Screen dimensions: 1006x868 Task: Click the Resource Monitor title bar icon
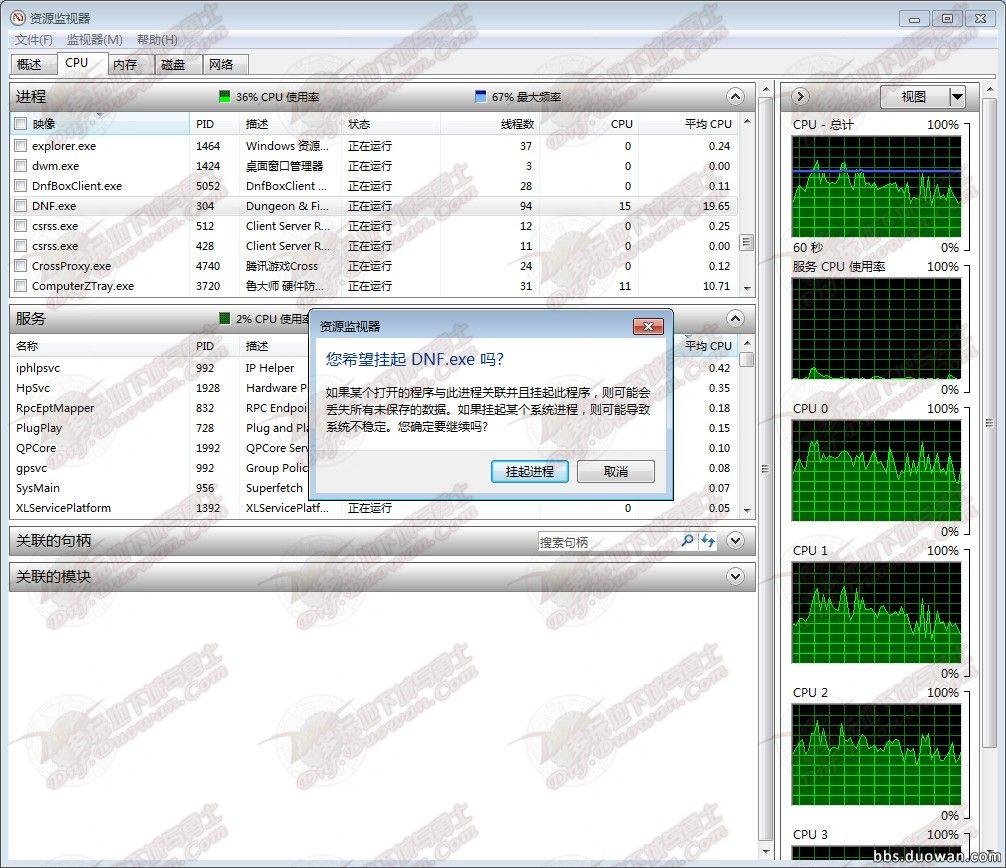(x=16, y=18)
